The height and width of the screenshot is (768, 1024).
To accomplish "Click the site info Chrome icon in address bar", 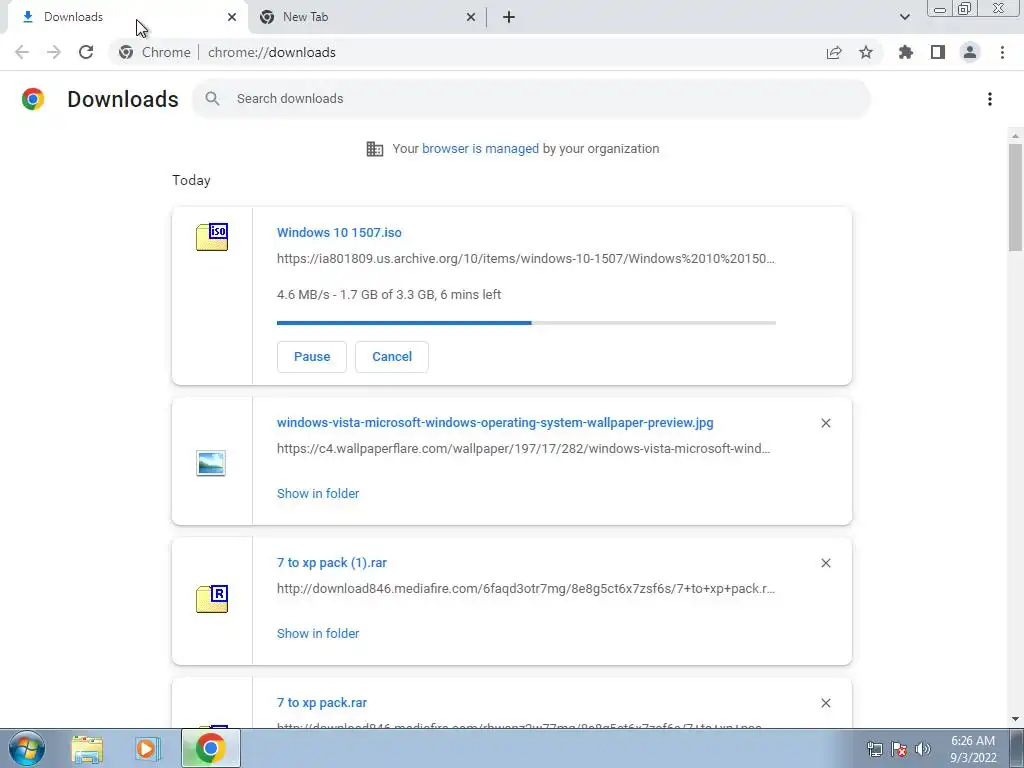I will [x=126, y=52].
